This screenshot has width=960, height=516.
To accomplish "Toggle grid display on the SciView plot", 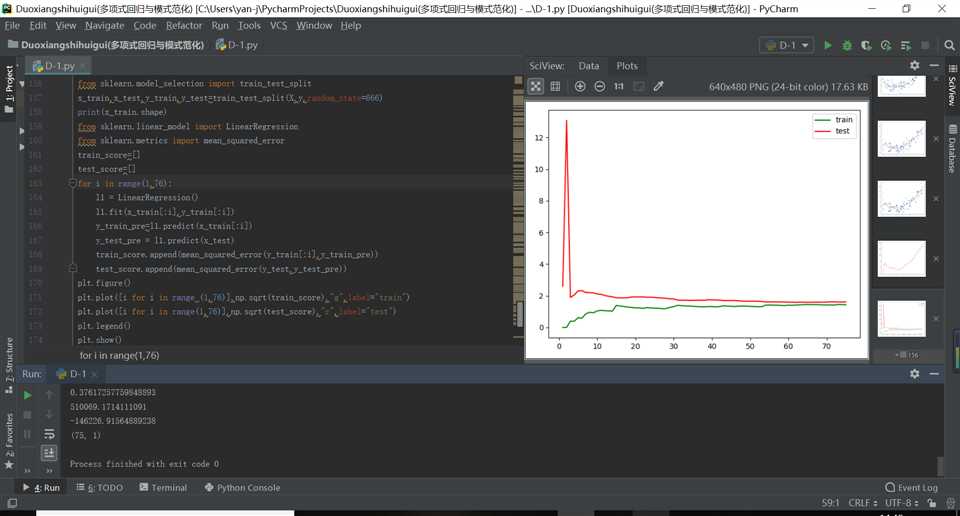I will [x=555, y=86].
